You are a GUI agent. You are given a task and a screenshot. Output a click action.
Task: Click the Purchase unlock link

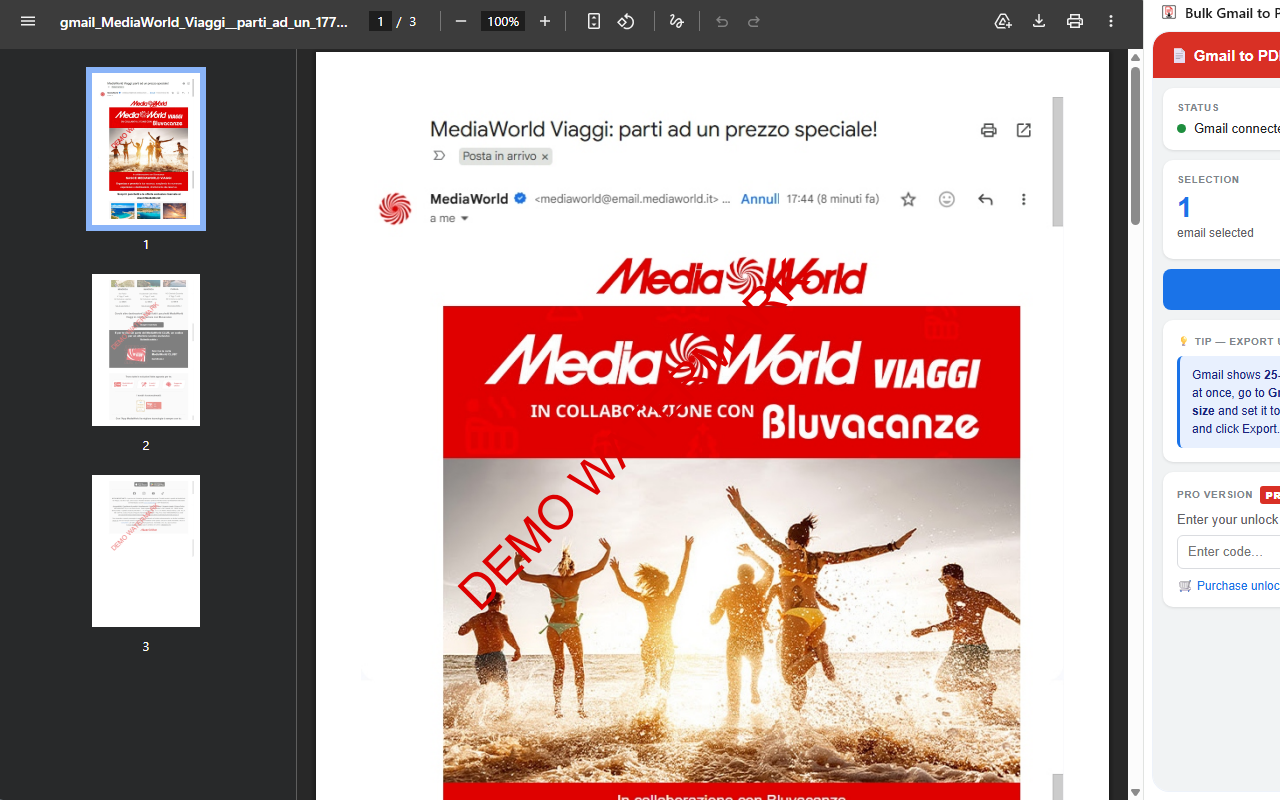(x=1238, y=586)
